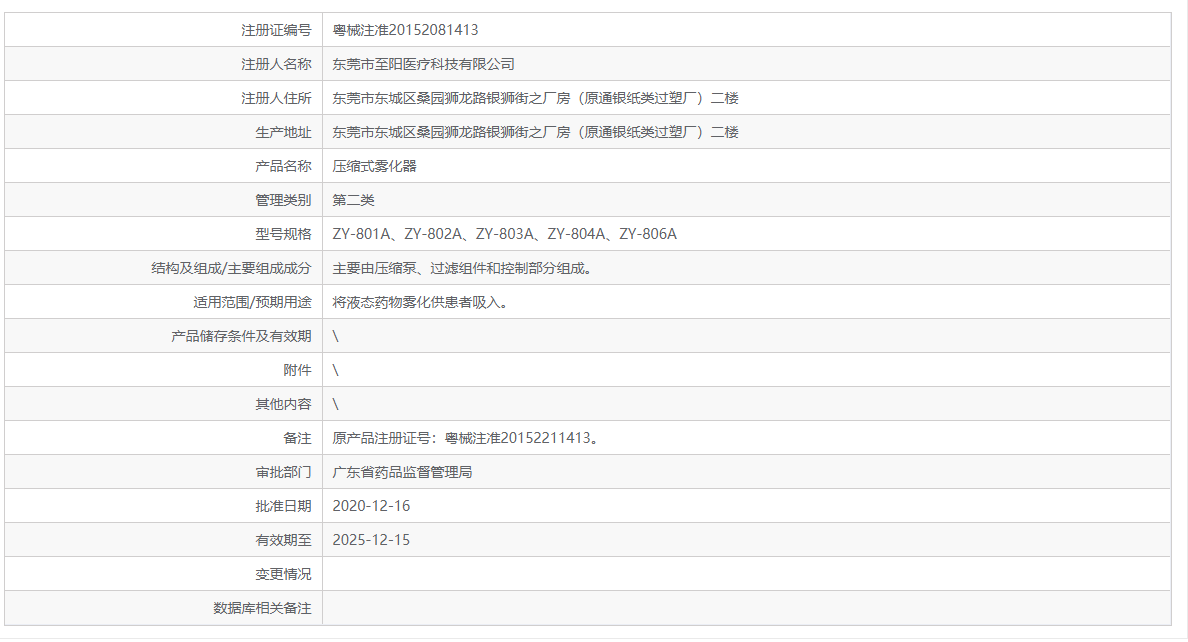
Task: Click the 附件 label
Action: 297,371
